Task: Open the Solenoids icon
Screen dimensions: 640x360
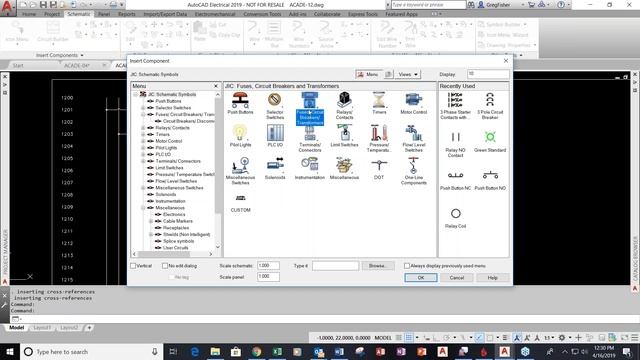Action: coord(275,165)
